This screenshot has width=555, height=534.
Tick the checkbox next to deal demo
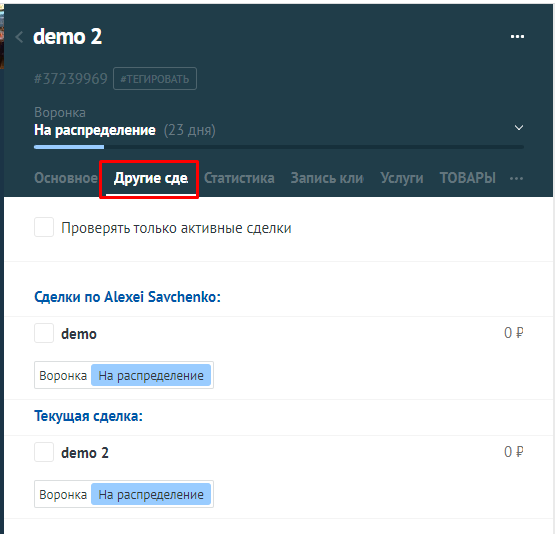(x=44, y=333)
